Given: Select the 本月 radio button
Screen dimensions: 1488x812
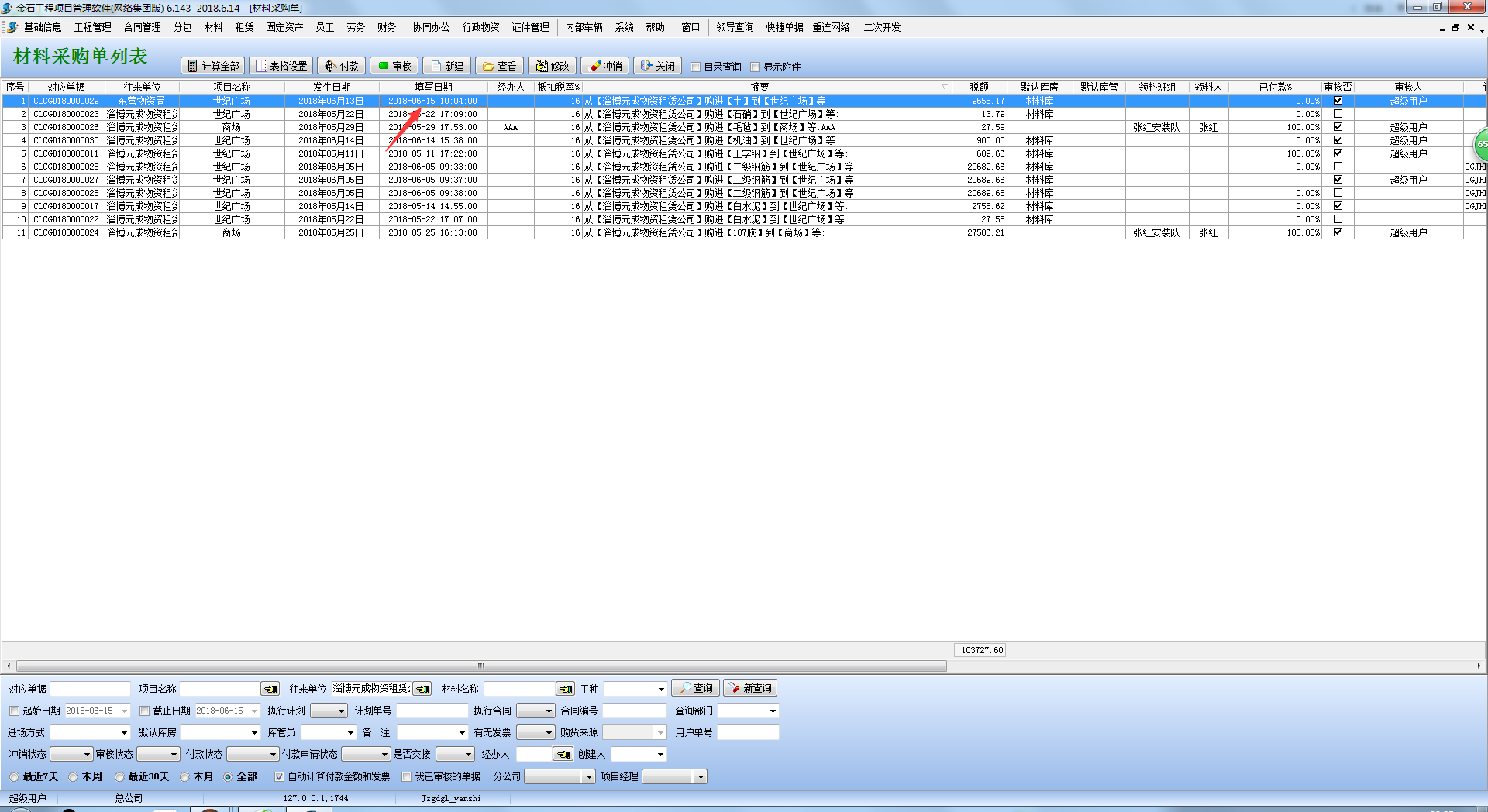Looking at the screenshot, I should coord(184,776).
